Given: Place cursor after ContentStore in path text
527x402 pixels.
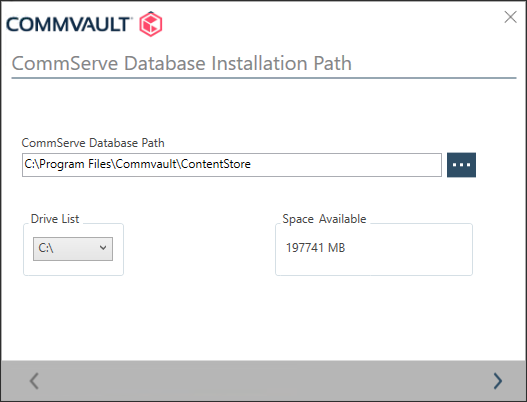Looking at the screenshot, I should click(x=252, y=164).
